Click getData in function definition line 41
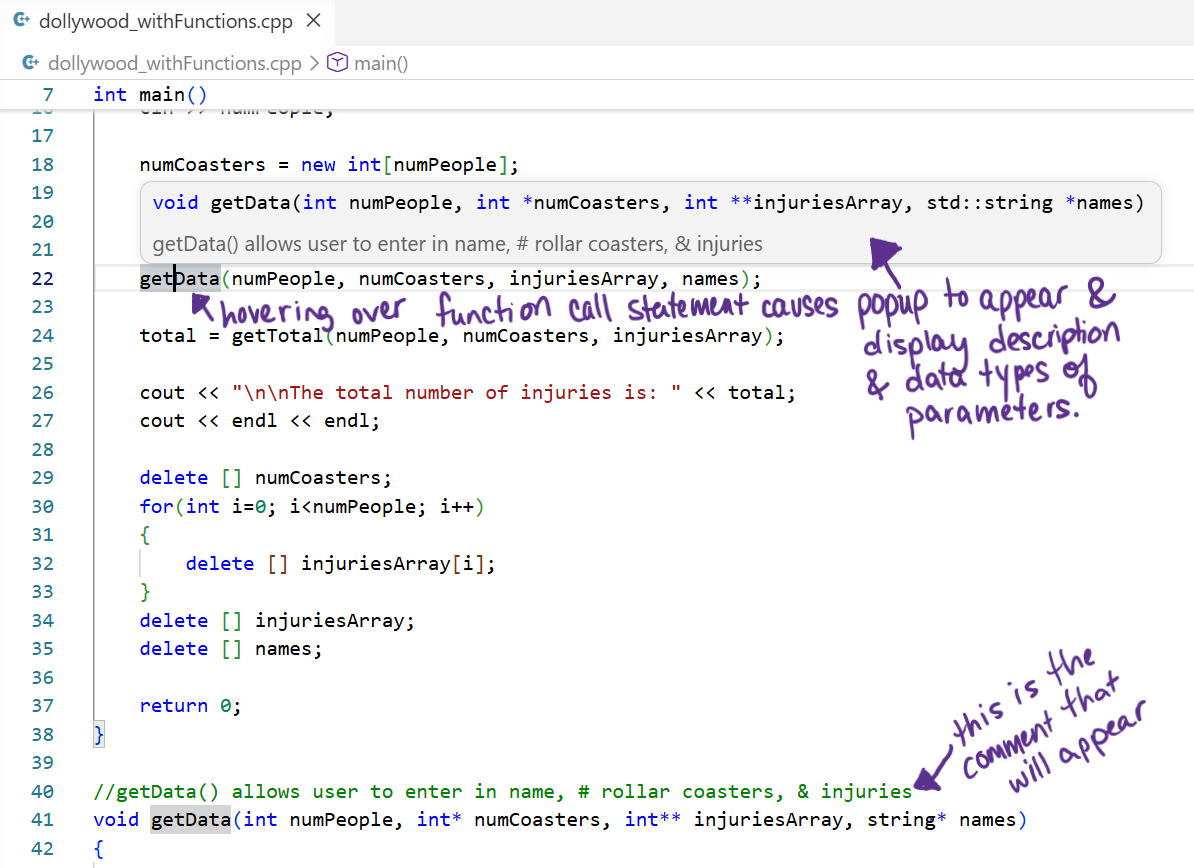Viewport: 1194px width, 868px height. (190, 820)
